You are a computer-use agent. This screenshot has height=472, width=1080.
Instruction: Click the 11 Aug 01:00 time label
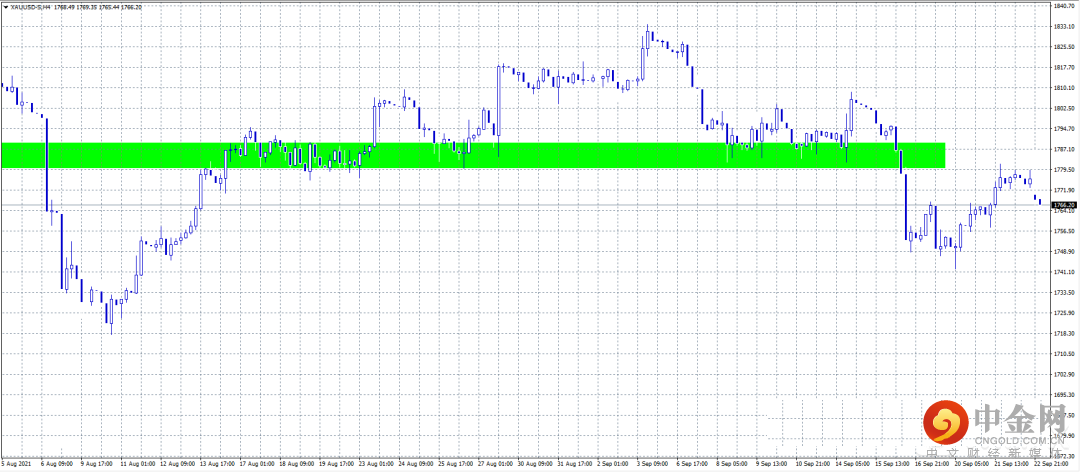[136, 466]
